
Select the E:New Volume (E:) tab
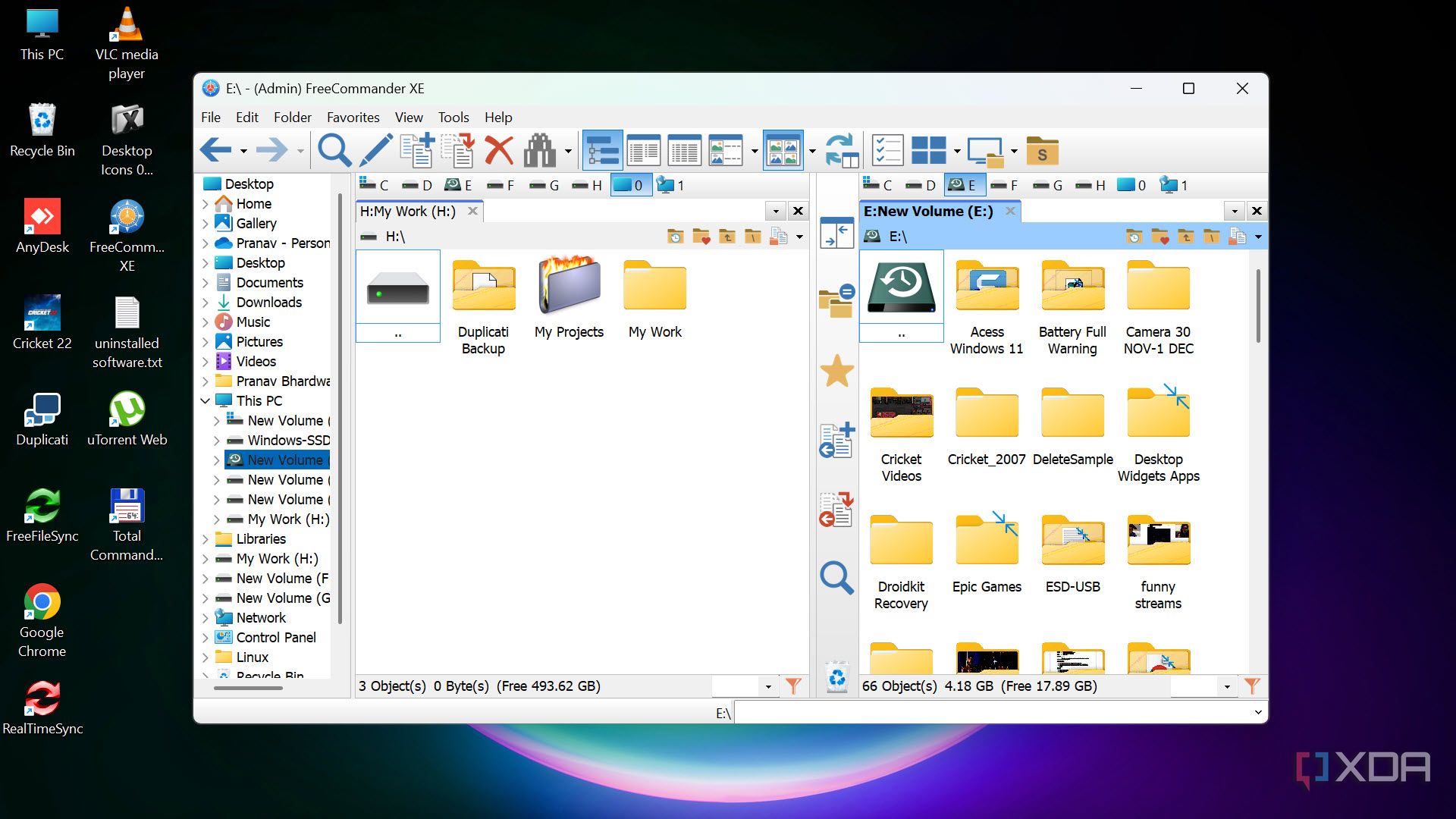click(929, 212)
